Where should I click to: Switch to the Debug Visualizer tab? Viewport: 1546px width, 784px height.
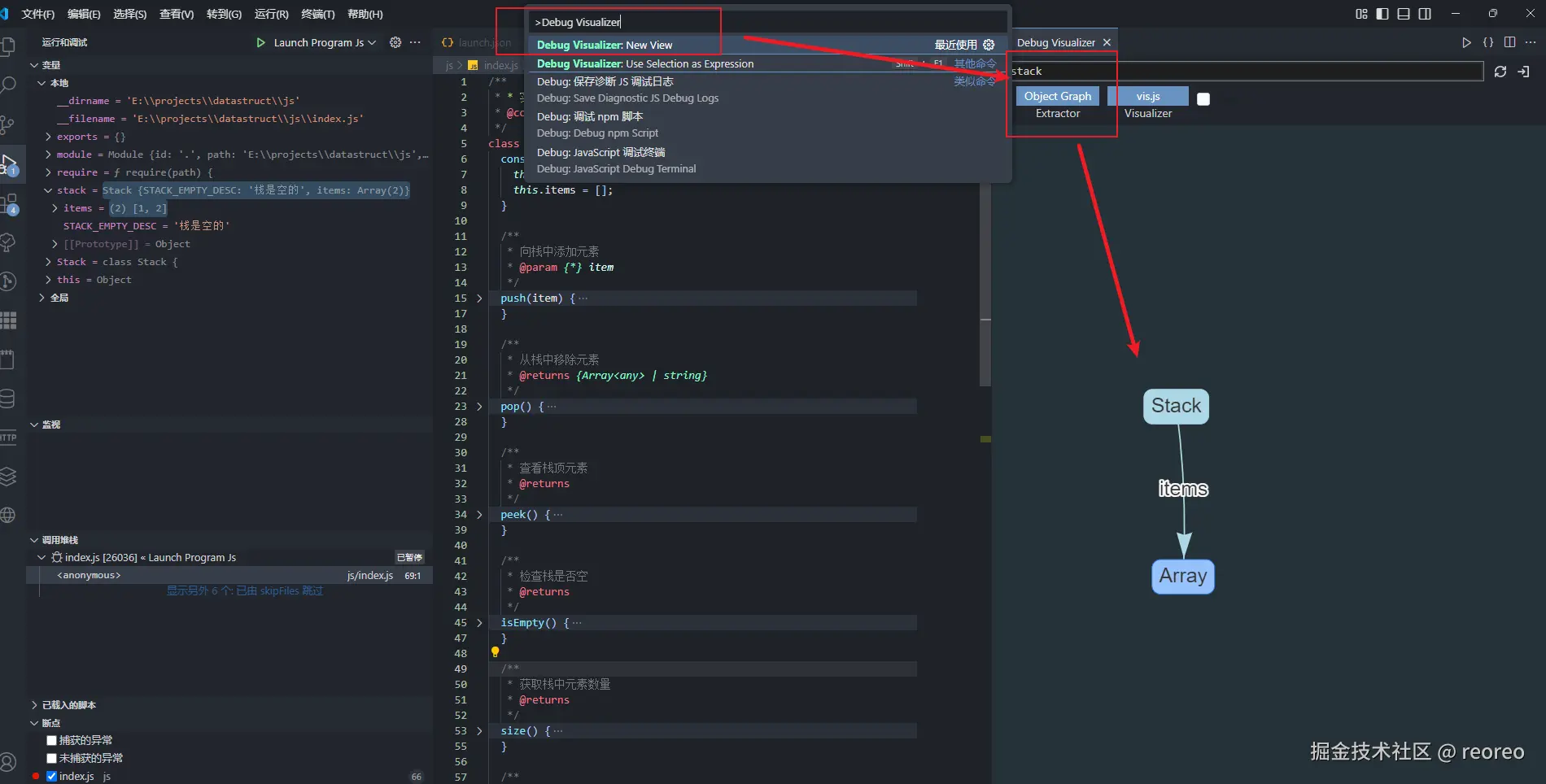coord(1055,42)
